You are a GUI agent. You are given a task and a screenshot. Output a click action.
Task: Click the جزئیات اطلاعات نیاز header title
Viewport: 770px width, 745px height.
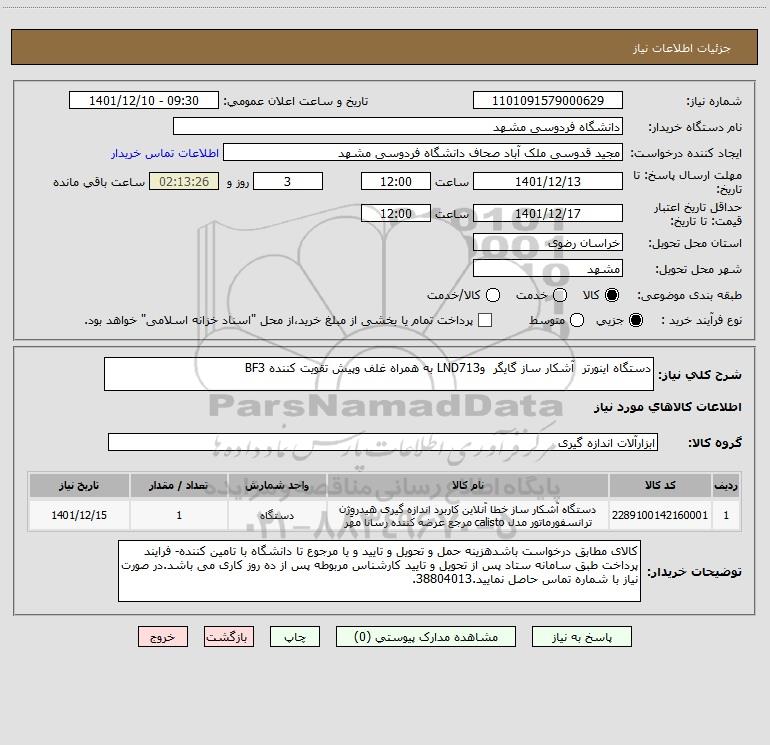[681, 48]
